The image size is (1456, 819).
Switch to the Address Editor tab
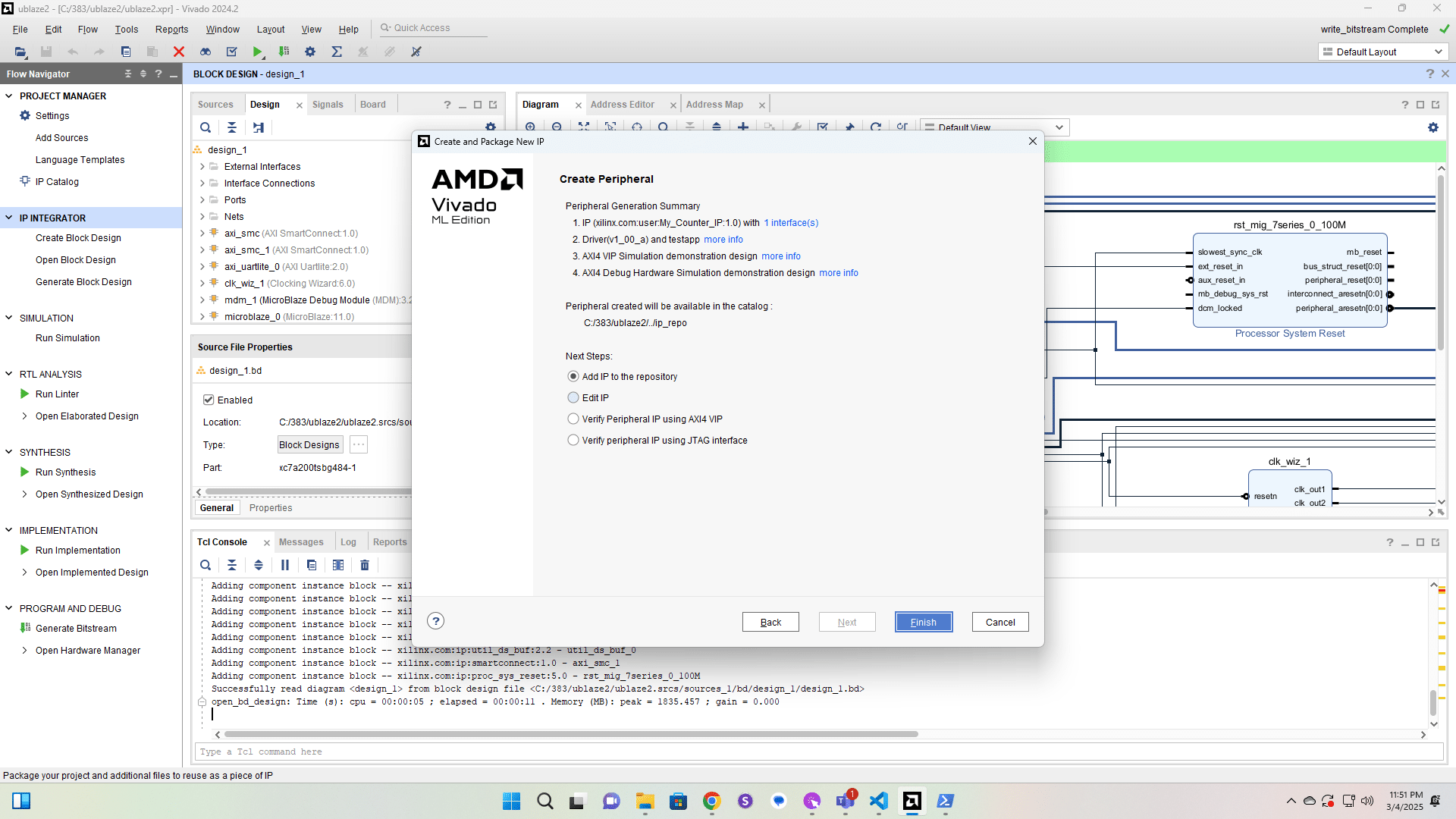622,105
